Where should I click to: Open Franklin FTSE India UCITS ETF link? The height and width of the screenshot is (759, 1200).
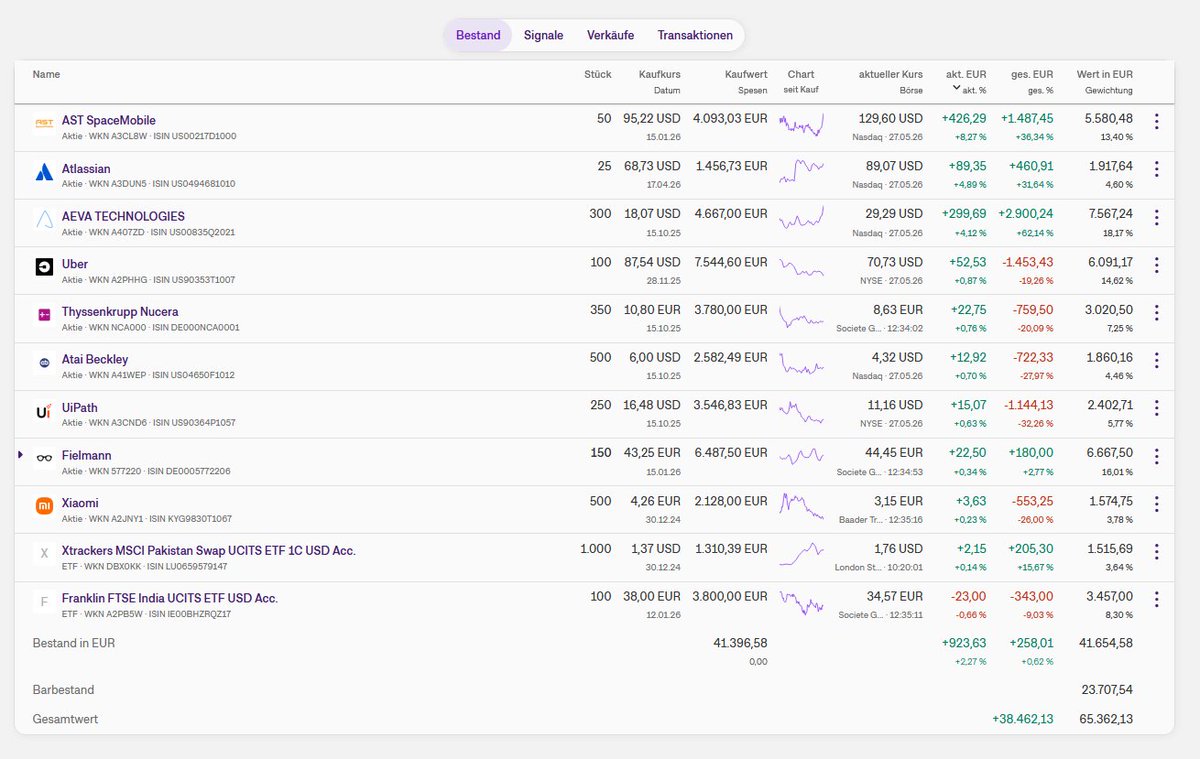point(170,598)
